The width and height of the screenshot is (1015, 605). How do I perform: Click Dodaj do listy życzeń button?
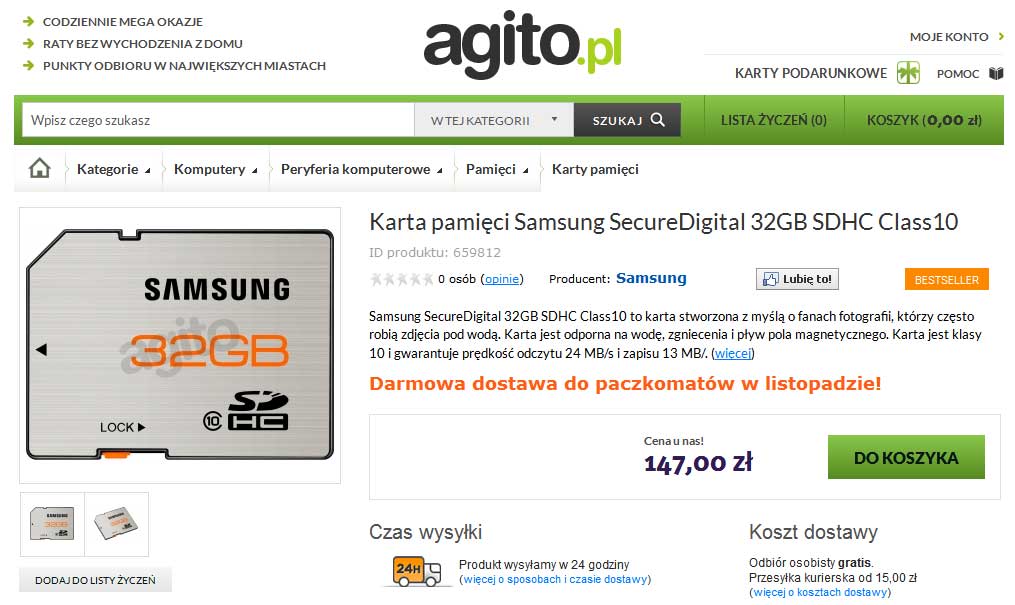(x=95, y=580)
